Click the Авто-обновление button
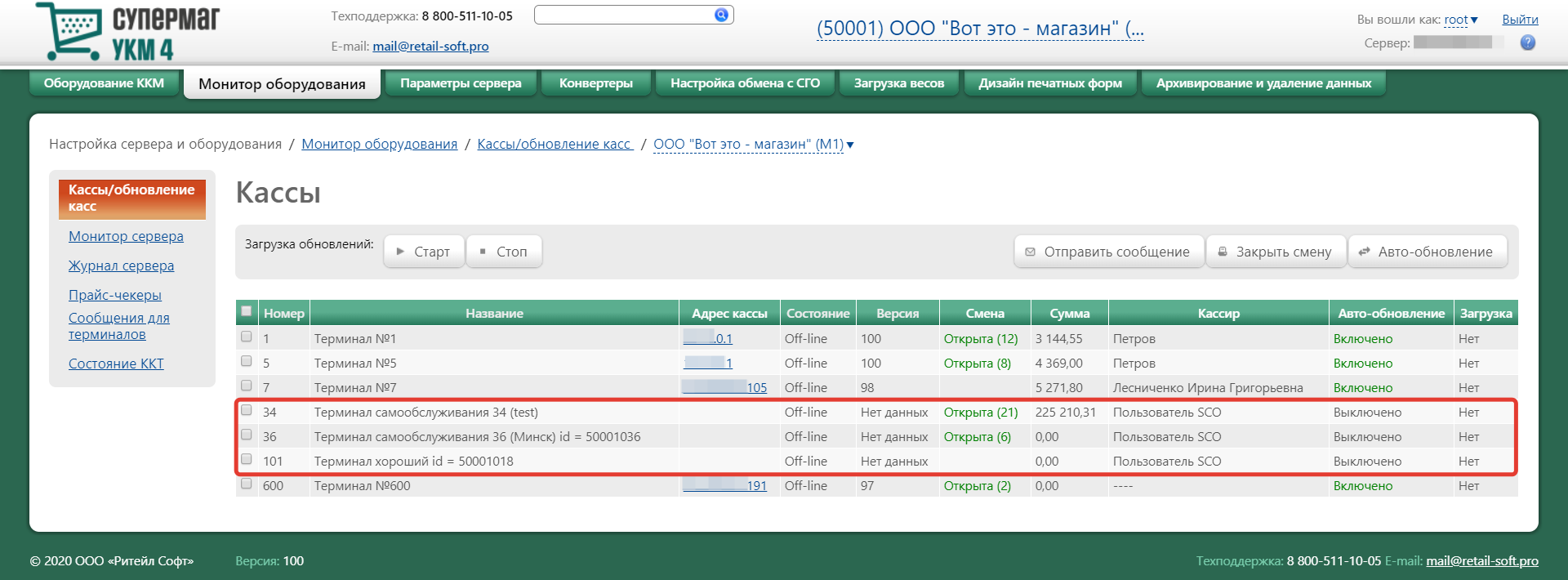The width and height of the screenshot is (1568, 580). [1428, 252]
